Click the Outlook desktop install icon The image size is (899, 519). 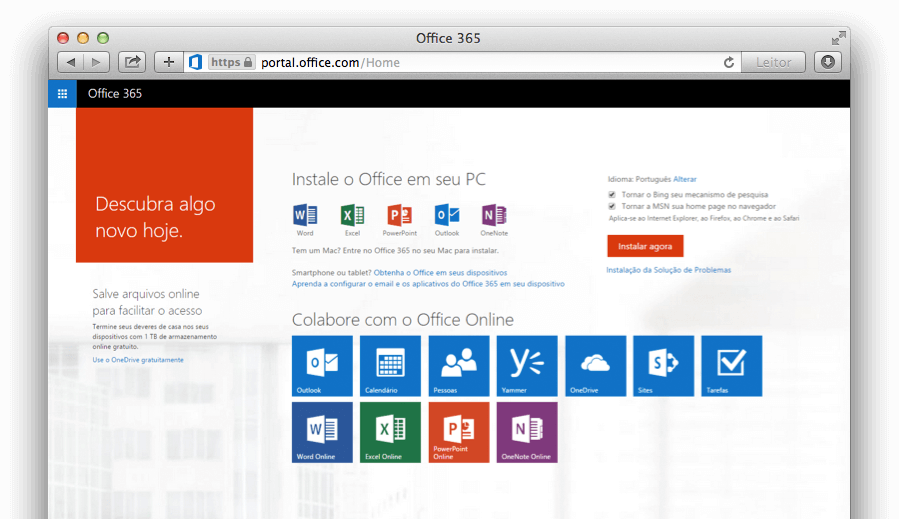click(x=447, y=215)
